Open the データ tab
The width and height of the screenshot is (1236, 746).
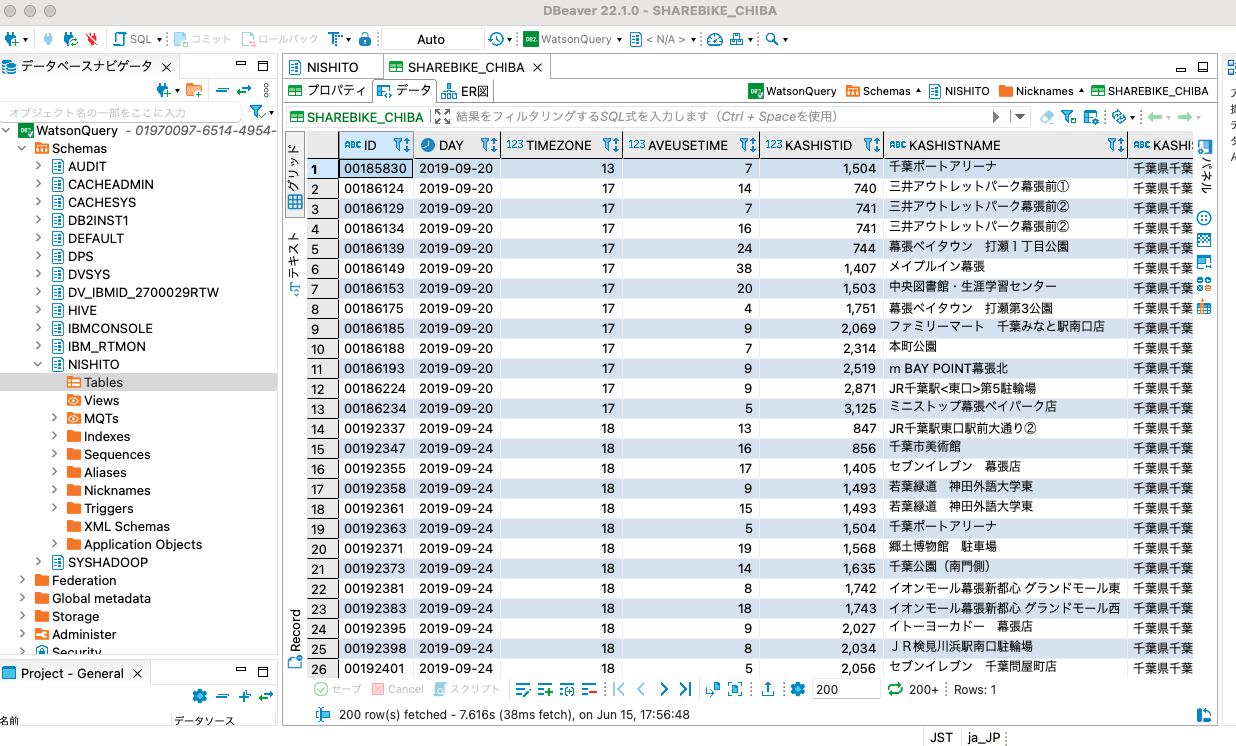(x=404, y=90)
